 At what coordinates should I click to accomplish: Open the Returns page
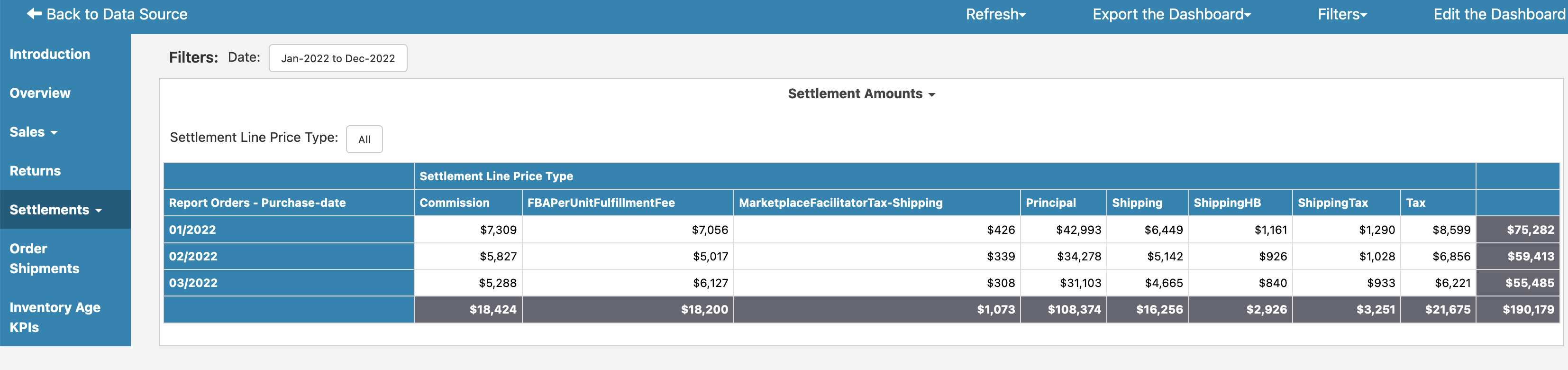[x=35, y=171]
